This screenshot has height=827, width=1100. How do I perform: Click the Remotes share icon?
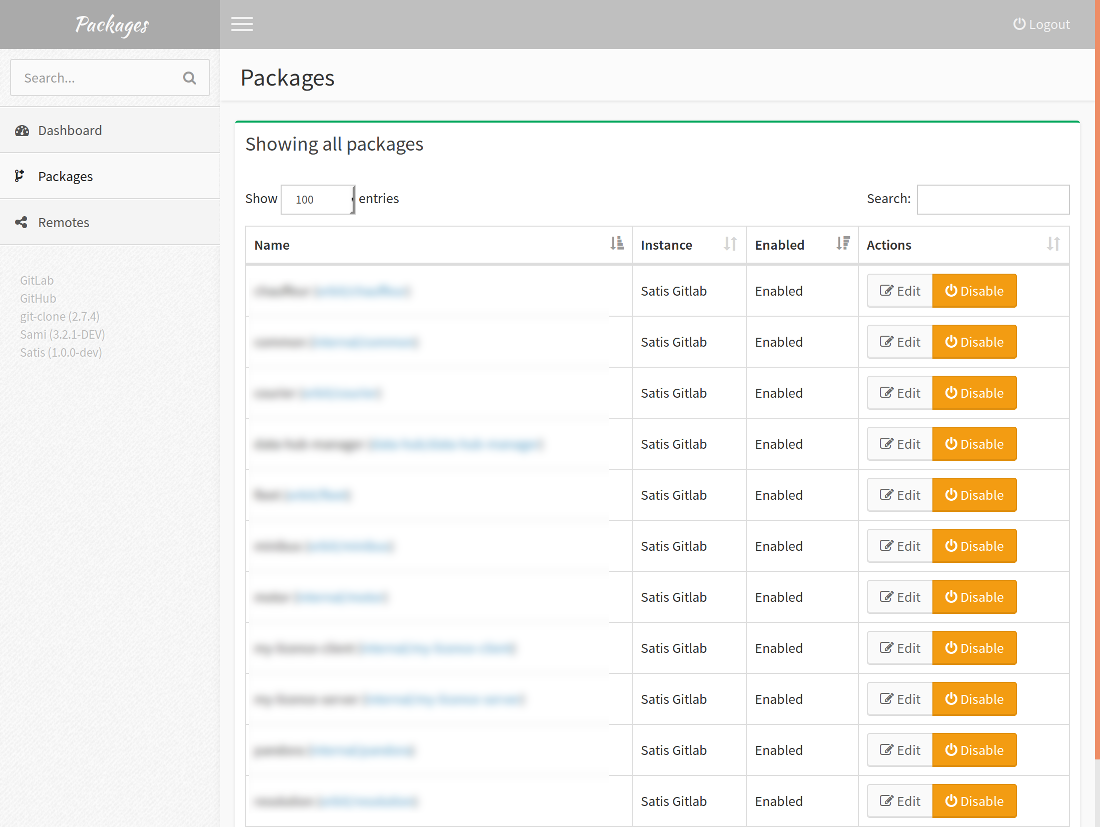[x=21, y=223]
